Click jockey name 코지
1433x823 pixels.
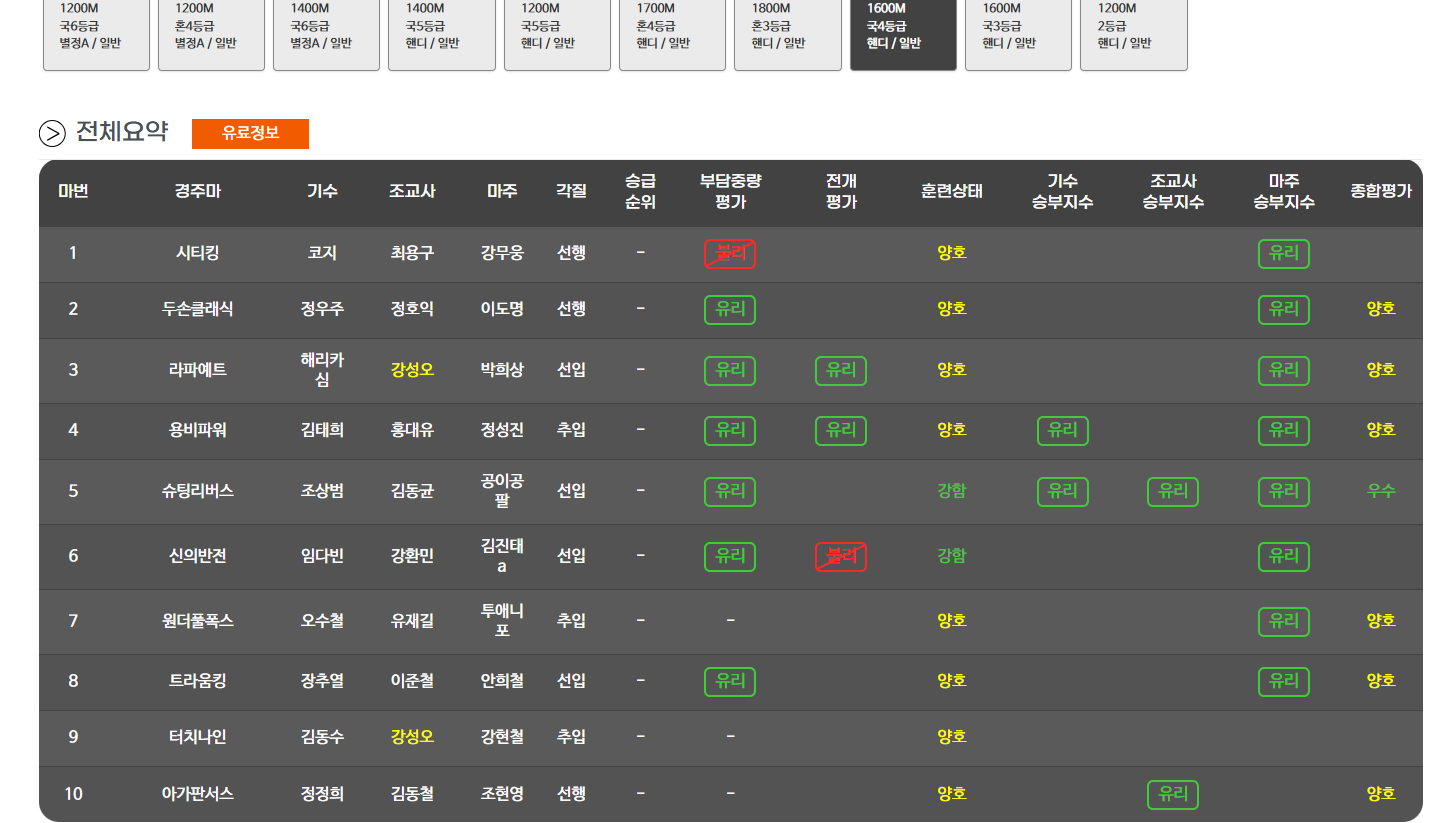pos(322,253)
